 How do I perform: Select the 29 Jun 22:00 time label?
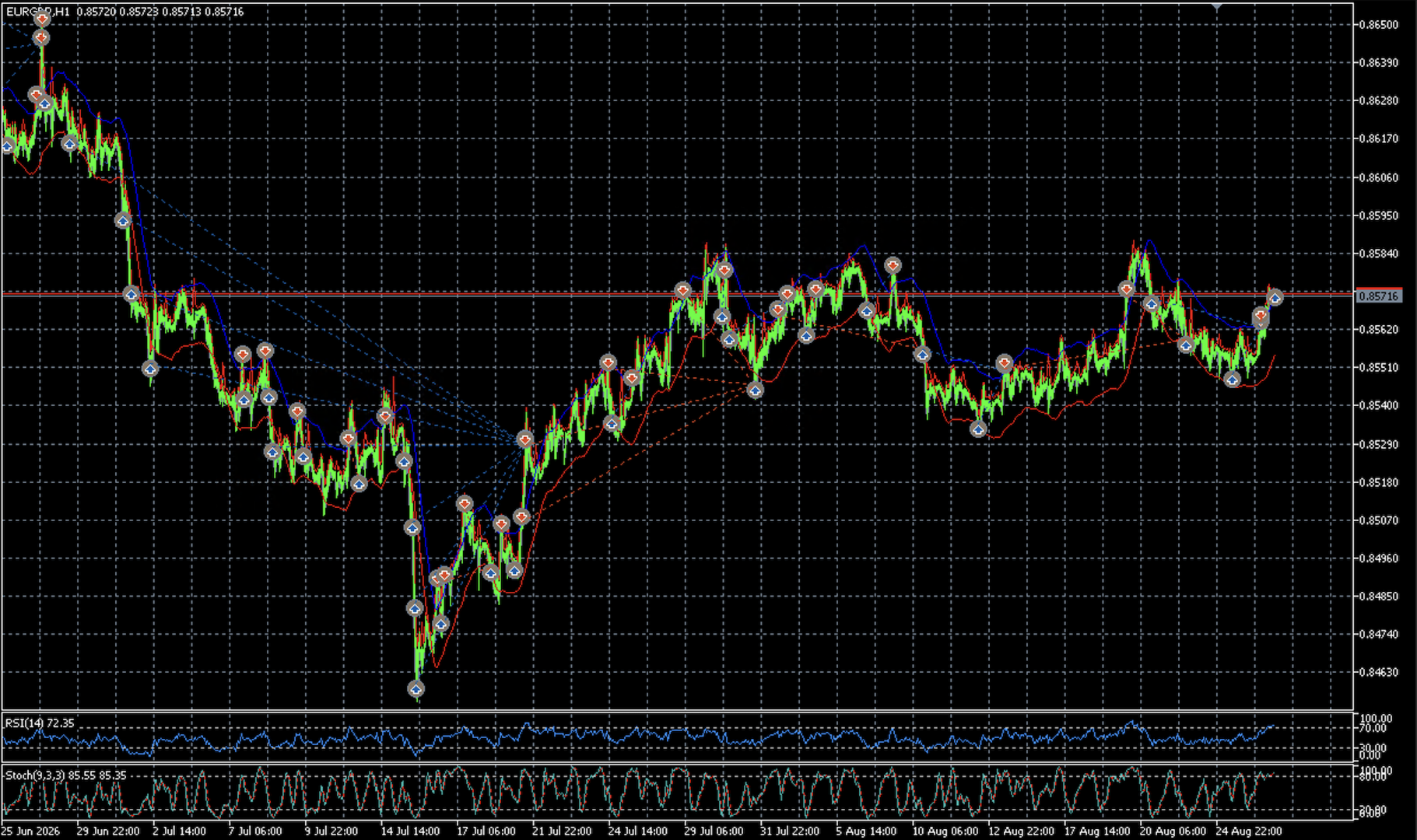tap(108, 831)
